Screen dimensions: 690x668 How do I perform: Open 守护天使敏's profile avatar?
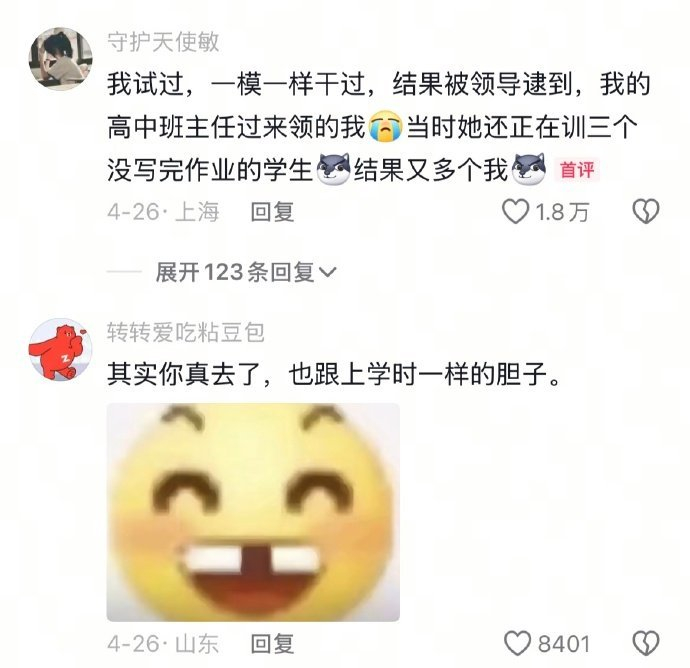tap(61, 59)
